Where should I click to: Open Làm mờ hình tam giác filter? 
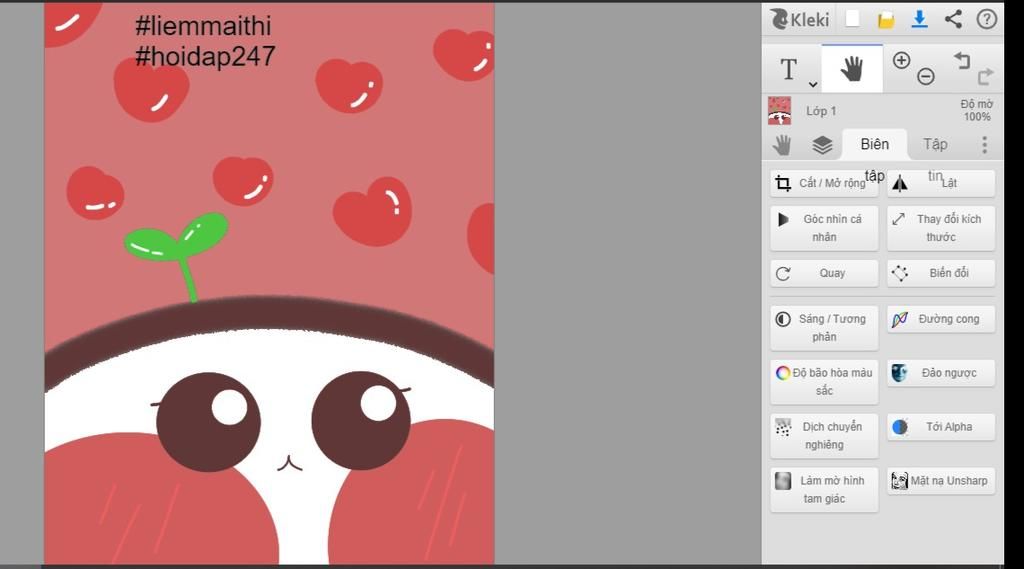click(x=824, y=489)
